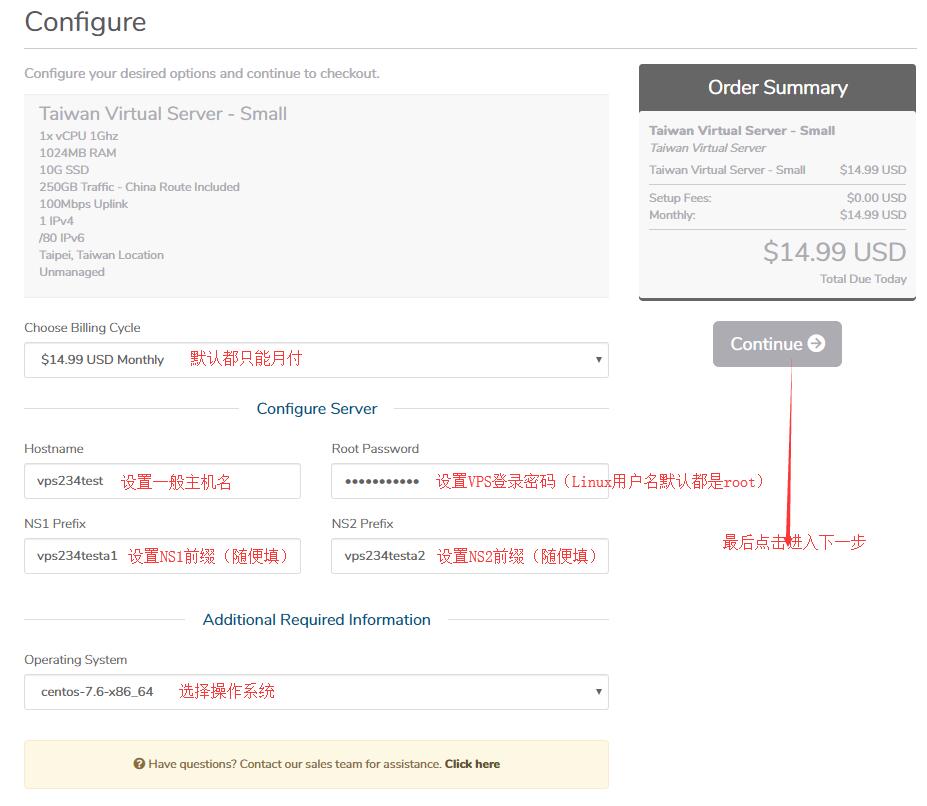The height and width of the screenshot is (806, 927).
Task: Click "Configure your desired options" intro text
Action: [202, 73]
